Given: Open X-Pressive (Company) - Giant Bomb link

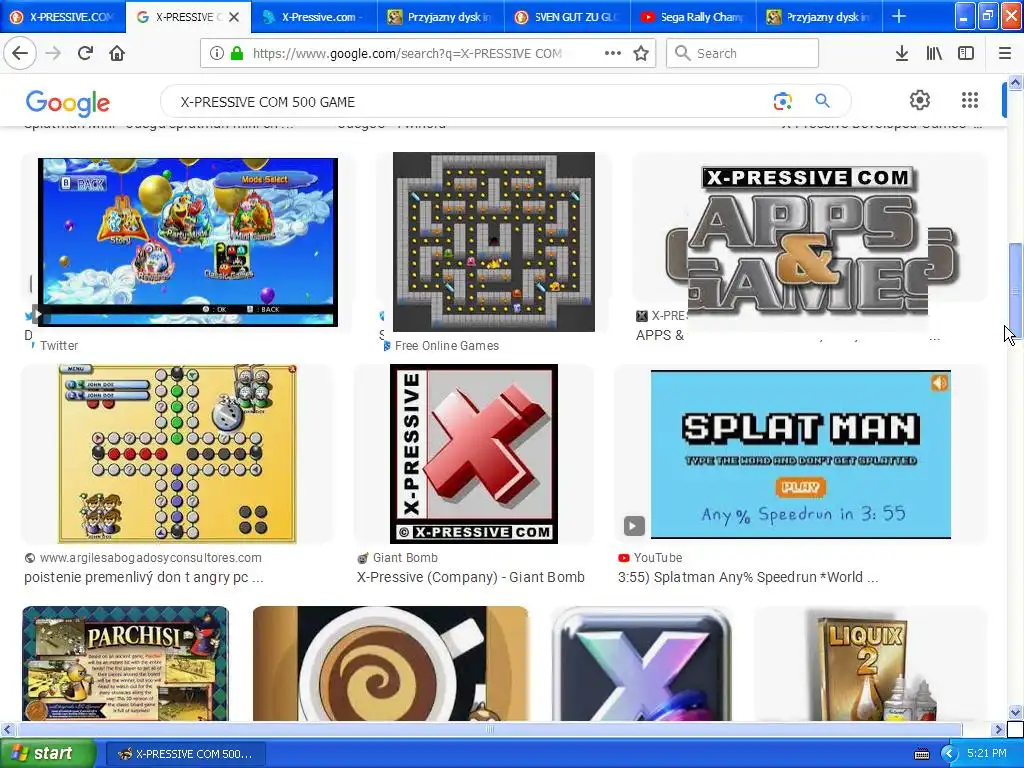Looking at the screenshot, I should (x=471, y=577).
